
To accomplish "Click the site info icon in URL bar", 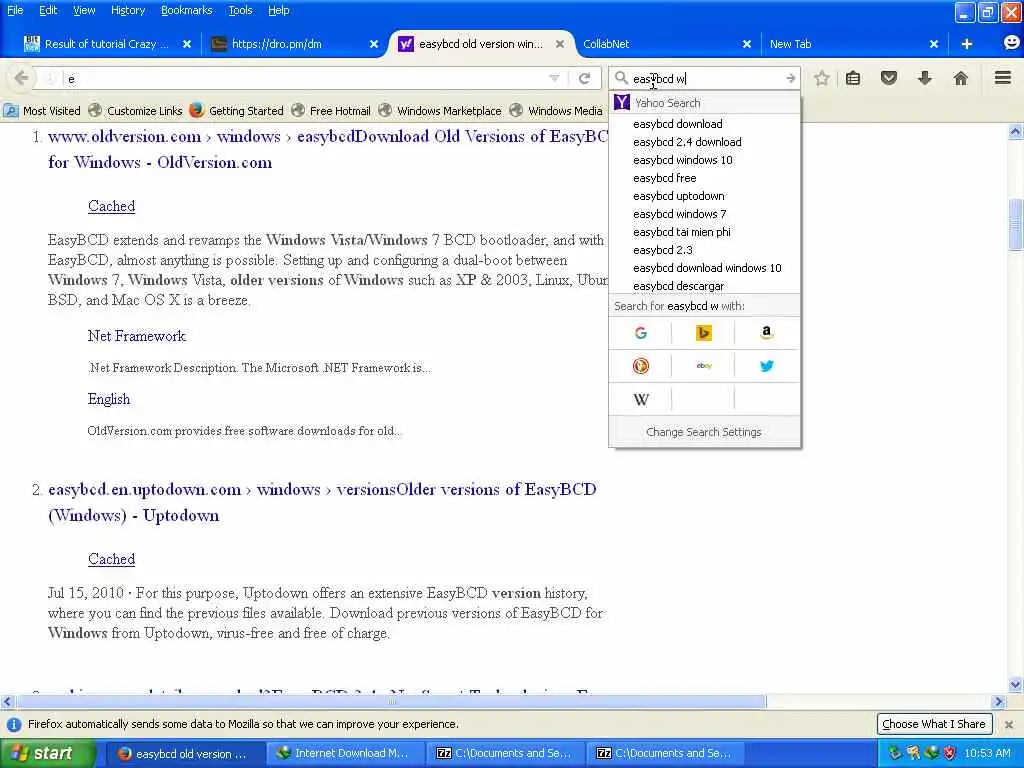I will (x=50, y=78).
